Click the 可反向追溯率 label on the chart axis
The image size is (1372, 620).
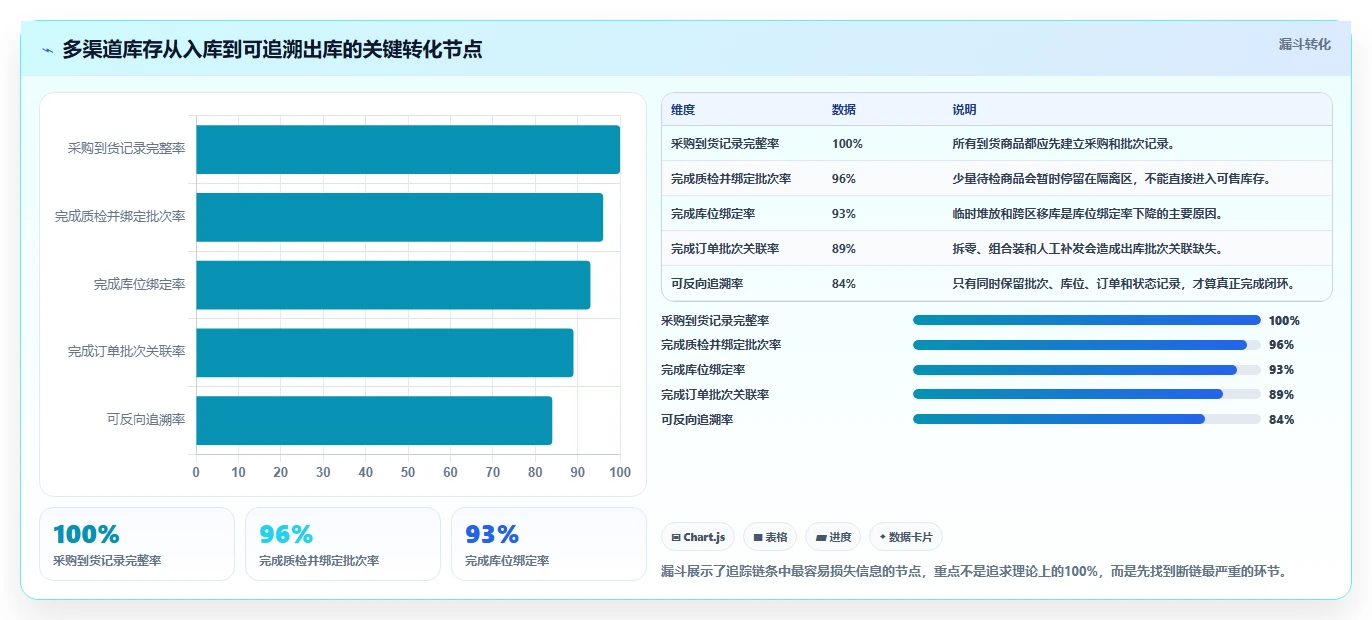146,420
